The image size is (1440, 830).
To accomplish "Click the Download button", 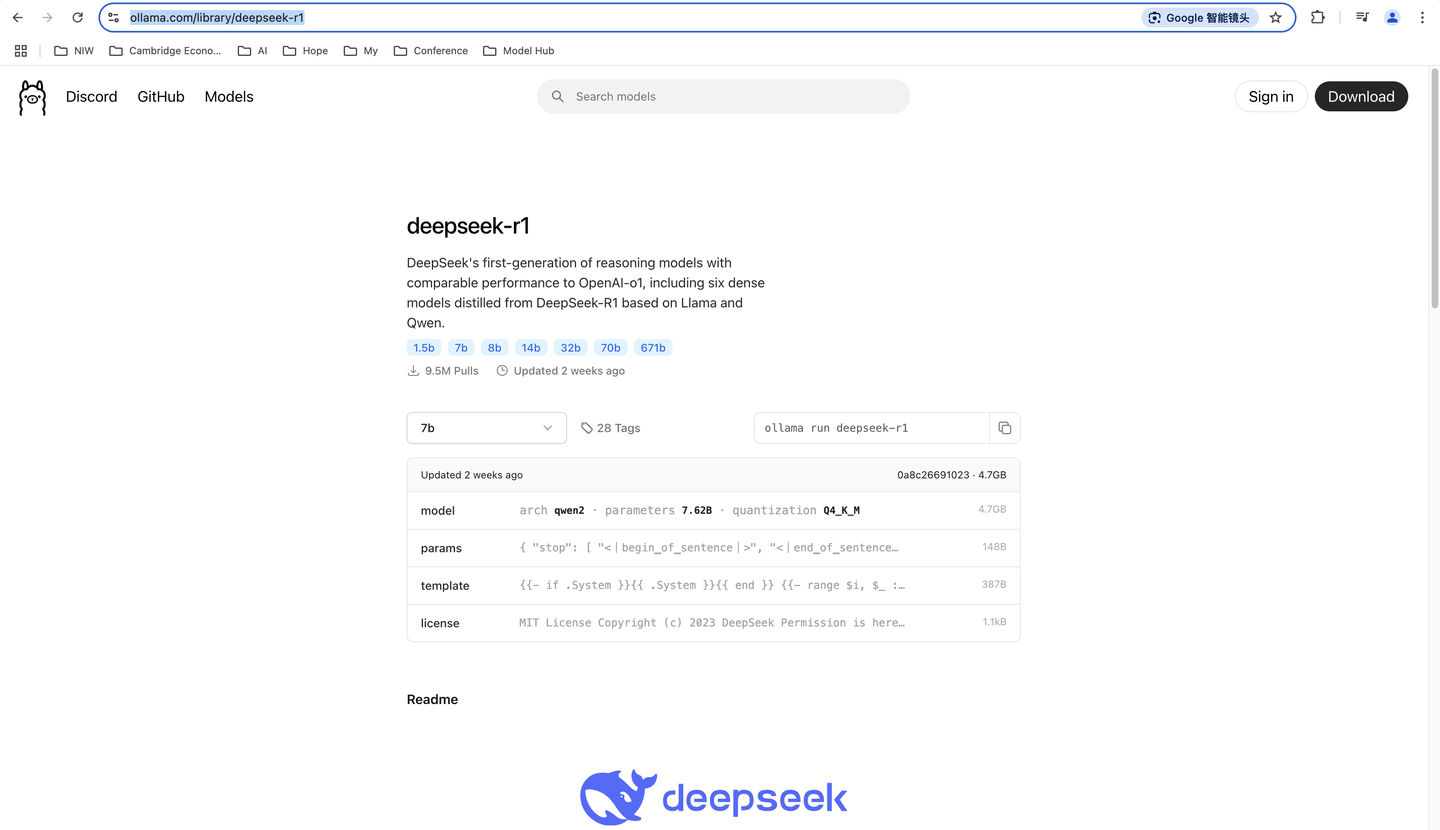I will point(1361,97).
